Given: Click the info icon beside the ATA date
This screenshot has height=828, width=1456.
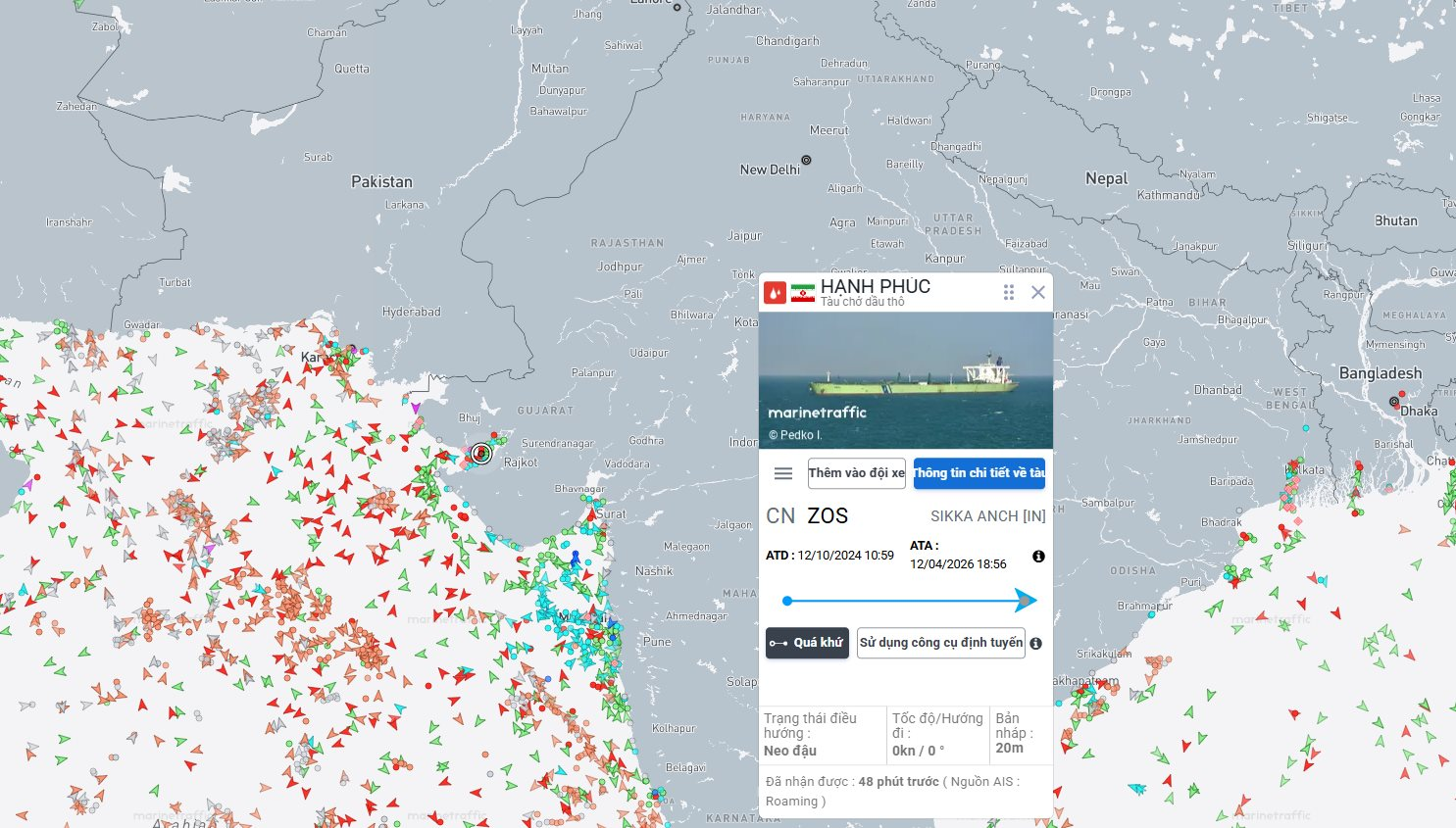Looking at the screenshot, I should (1038, 556).
